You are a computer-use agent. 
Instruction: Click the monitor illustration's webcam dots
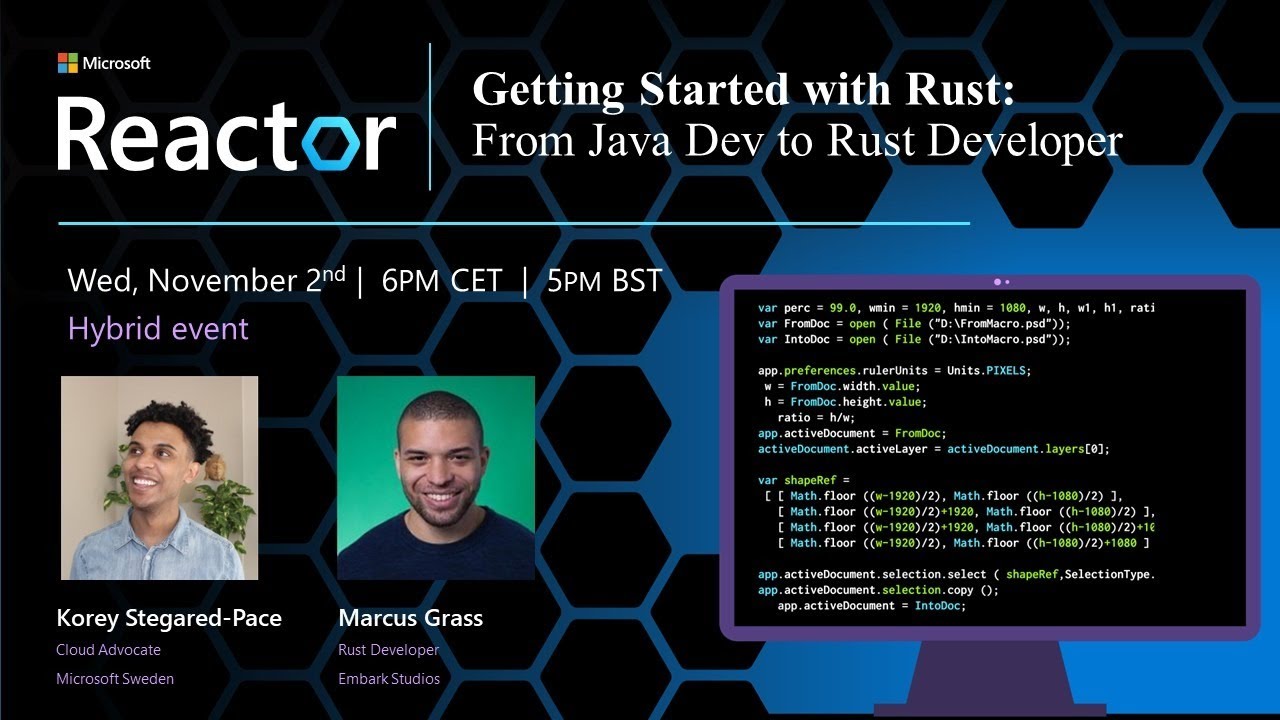(x=1002, y=282)
